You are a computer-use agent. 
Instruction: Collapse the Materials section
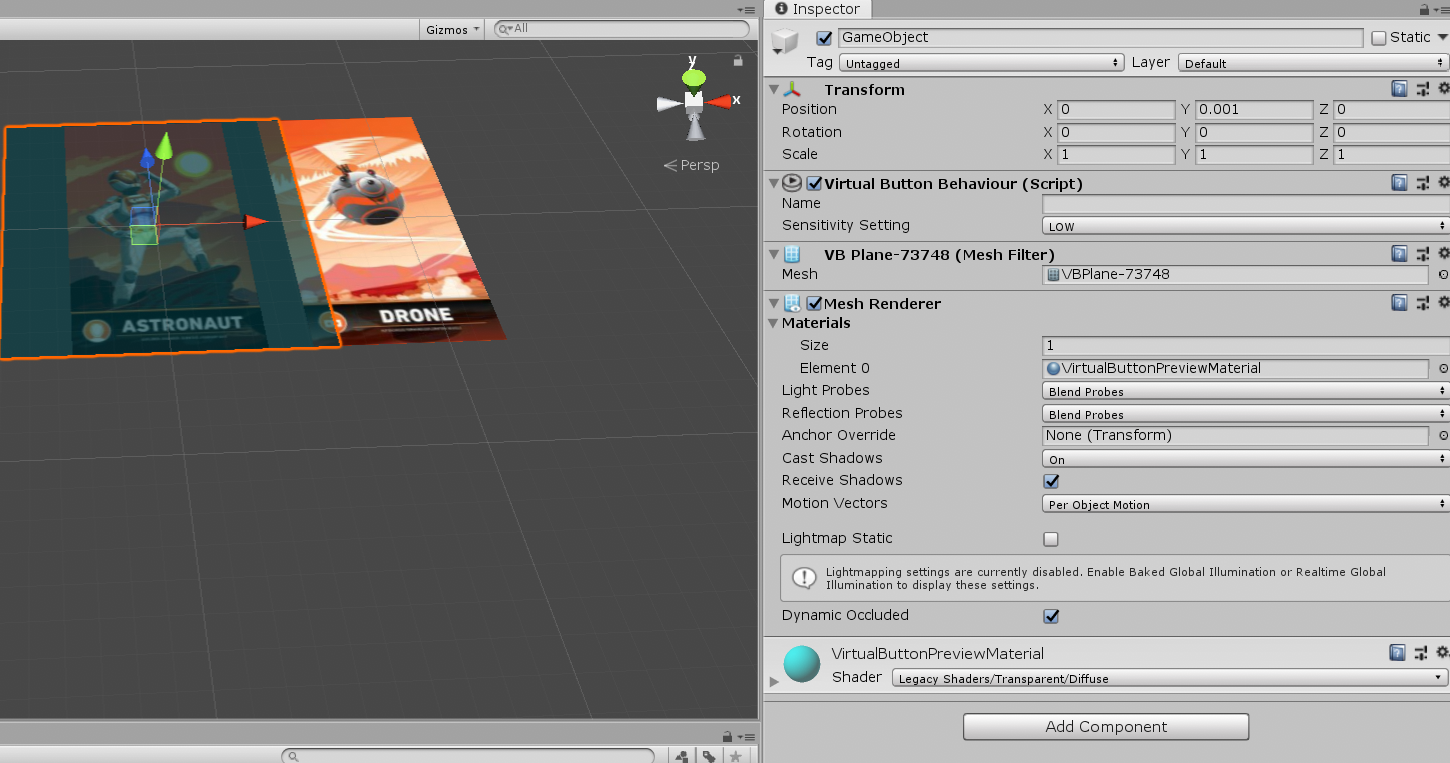click(774, 323)
